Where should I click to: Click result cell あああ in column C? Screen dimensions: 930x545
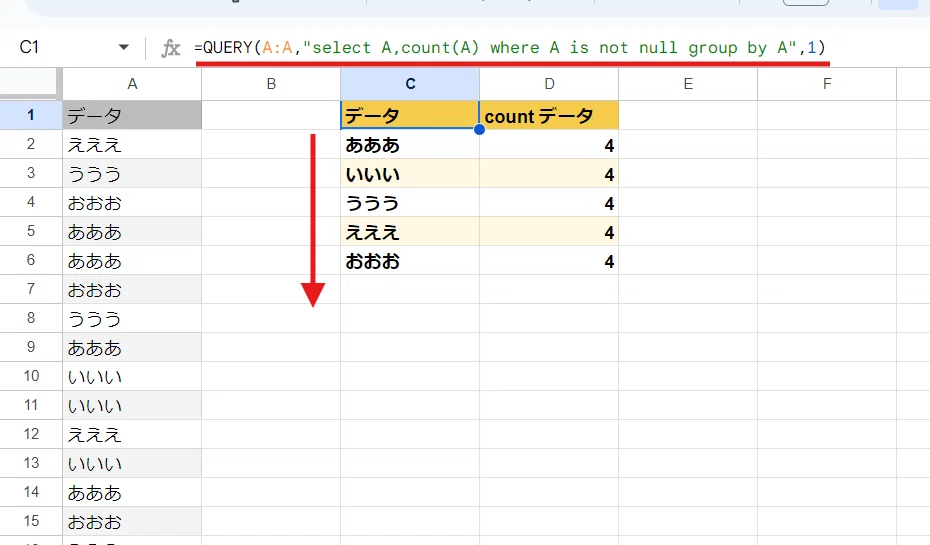(410, 144)
